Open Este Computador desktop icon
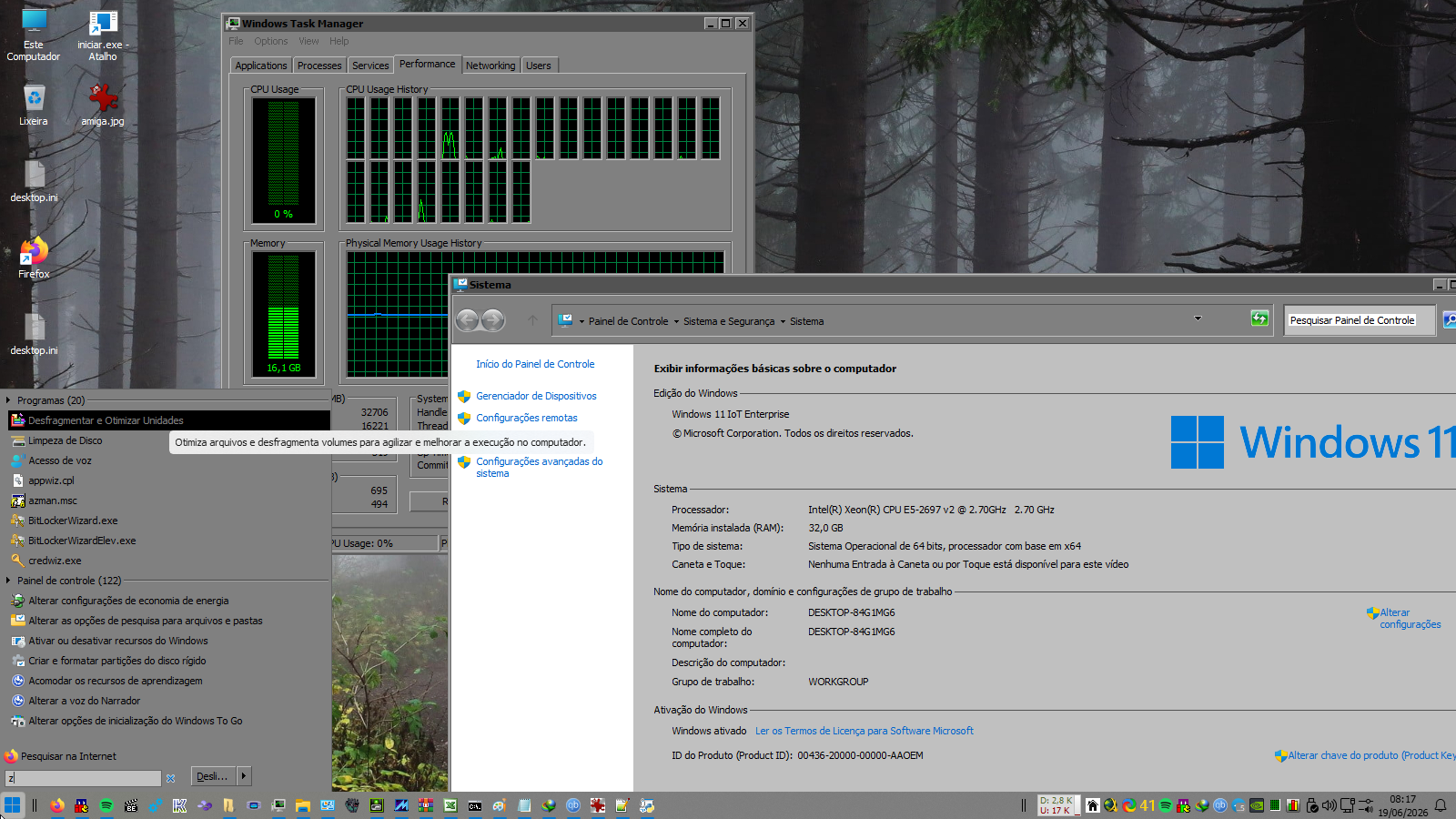 [34, 35]
